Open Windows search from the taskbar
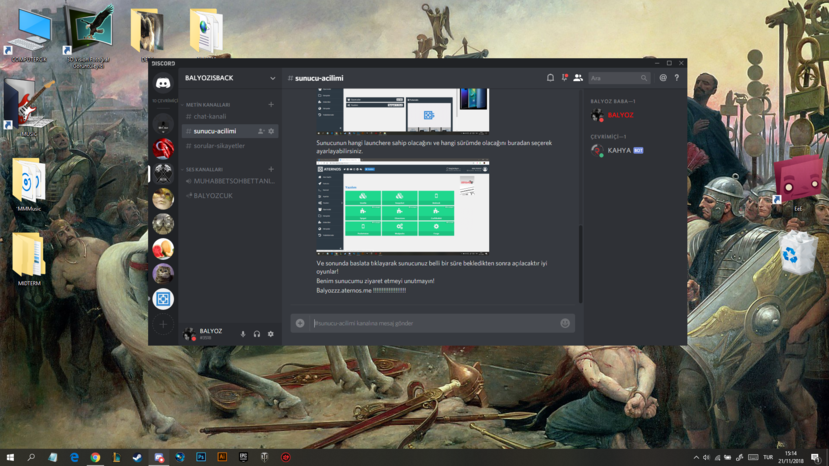Screen dimensions: 829x466 pos(31,457)
